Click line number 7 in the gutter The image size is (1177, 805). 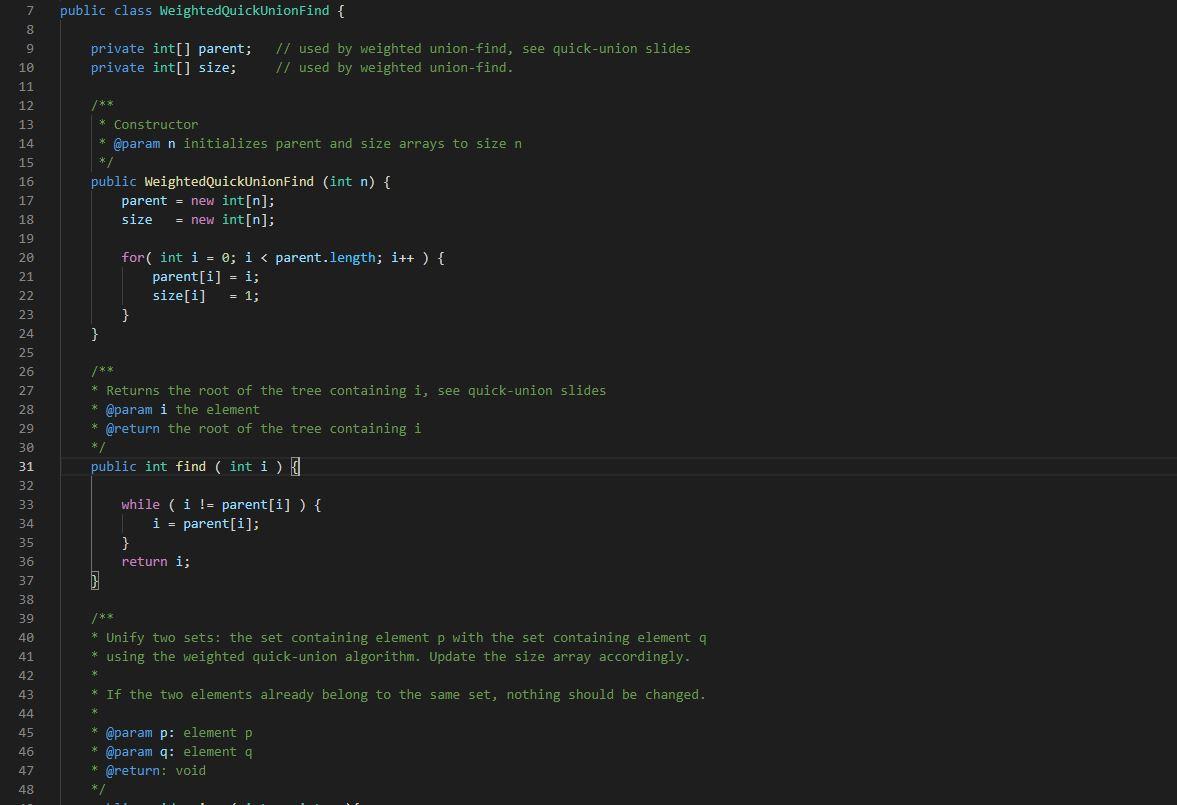(x=30, y=11)
